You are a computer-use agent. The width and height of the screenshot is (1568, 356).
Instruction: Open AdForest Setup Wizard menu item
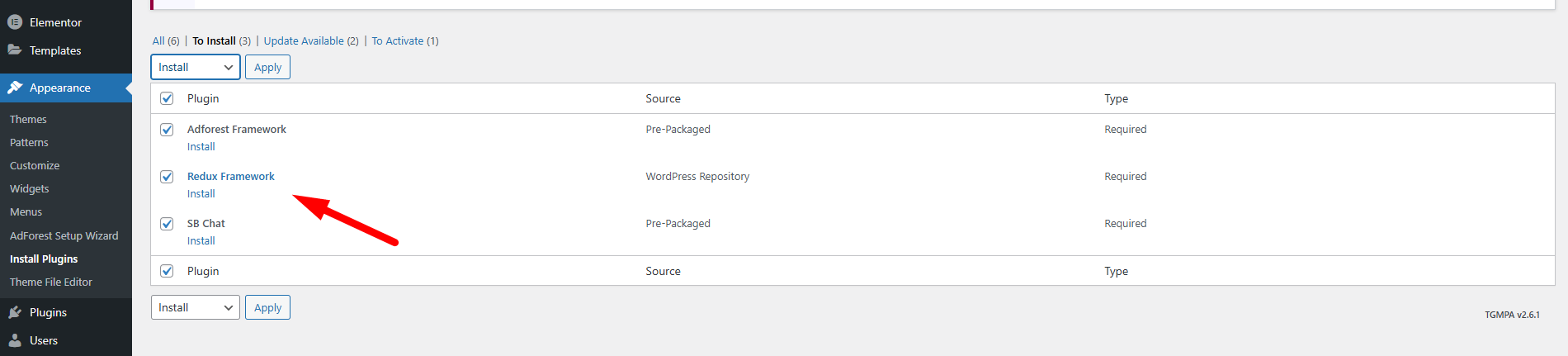tap(64, 235)
